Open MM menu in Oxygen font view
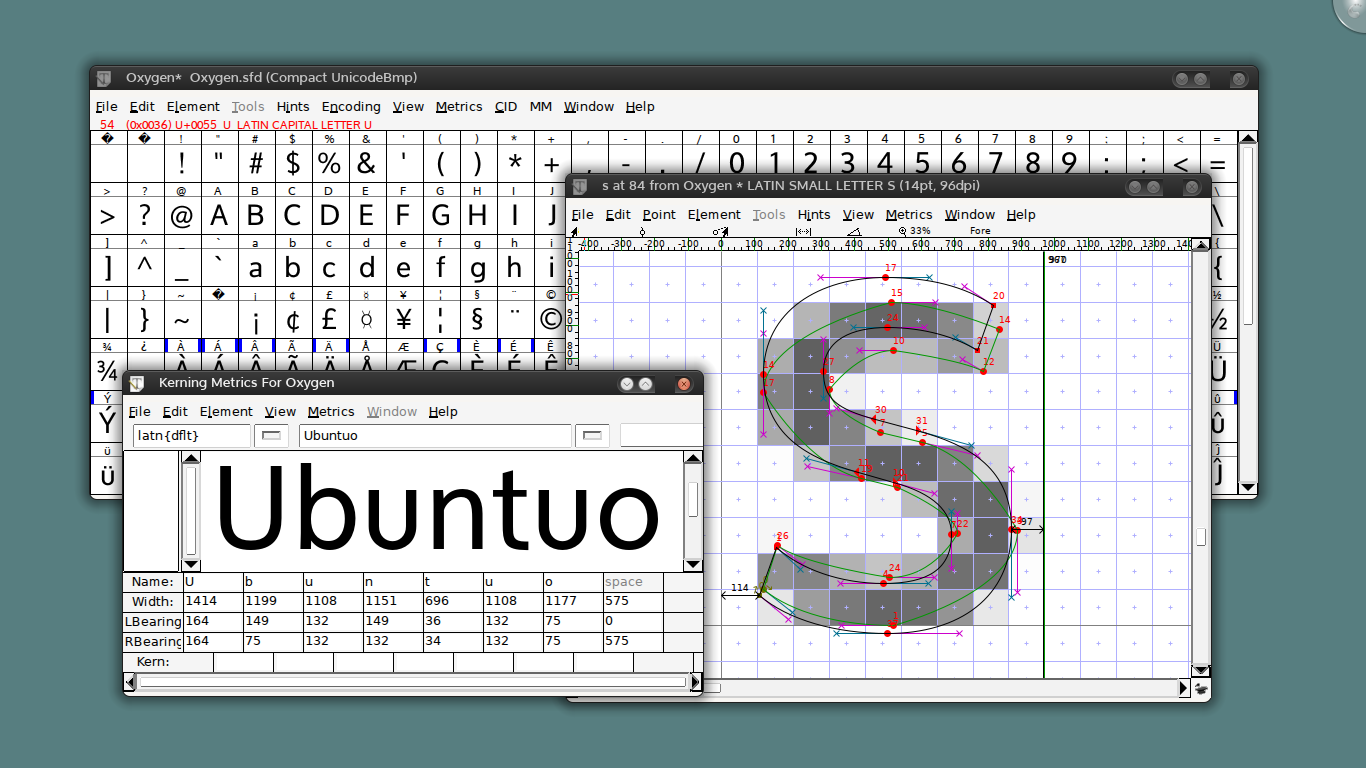1366x768 pixels. coord(541,107)
